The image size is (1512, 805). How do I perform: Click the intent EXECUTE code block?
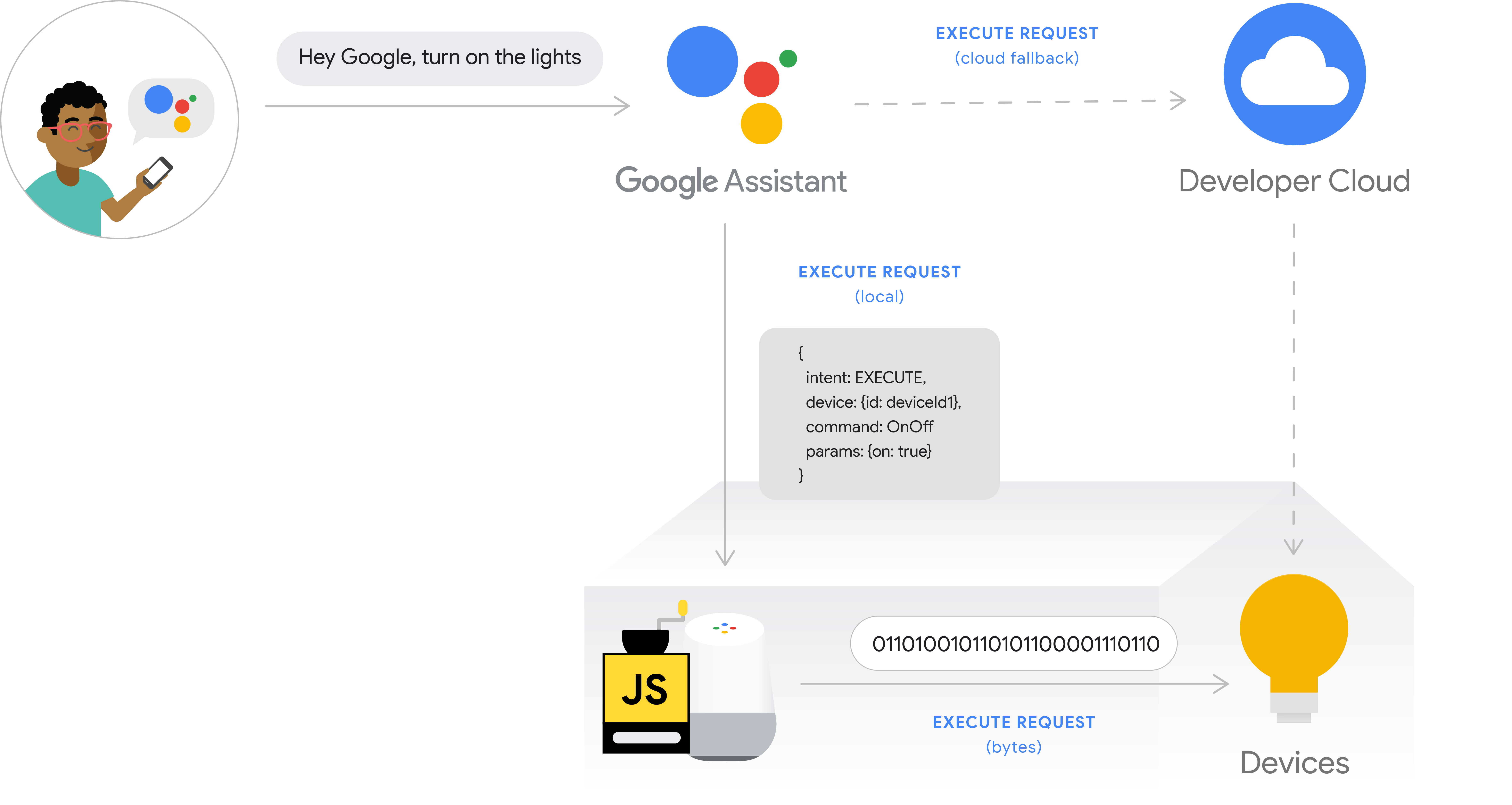[x=900, y=415]
